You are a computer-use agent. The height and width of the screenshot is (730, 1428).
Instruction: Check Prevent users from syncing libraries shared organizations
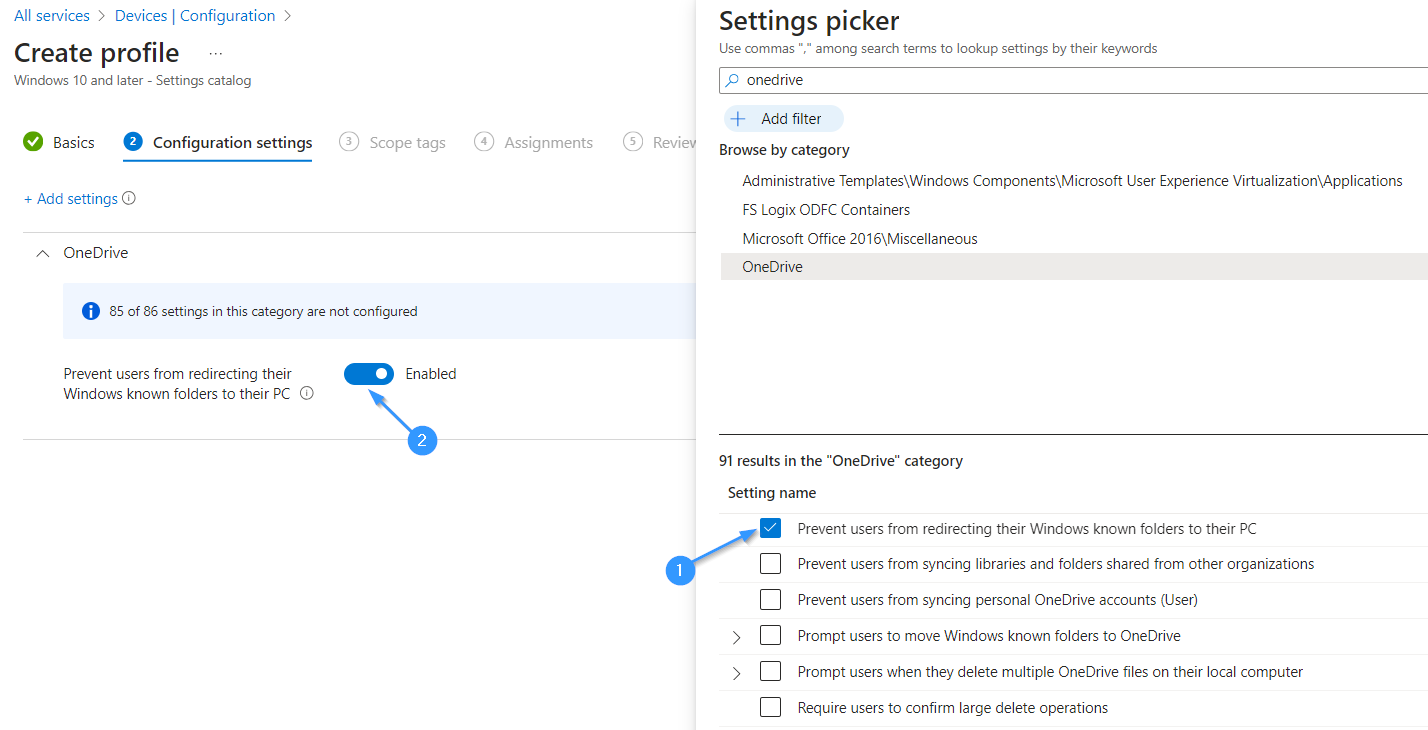pyautogui.click(x=770, y=564)
